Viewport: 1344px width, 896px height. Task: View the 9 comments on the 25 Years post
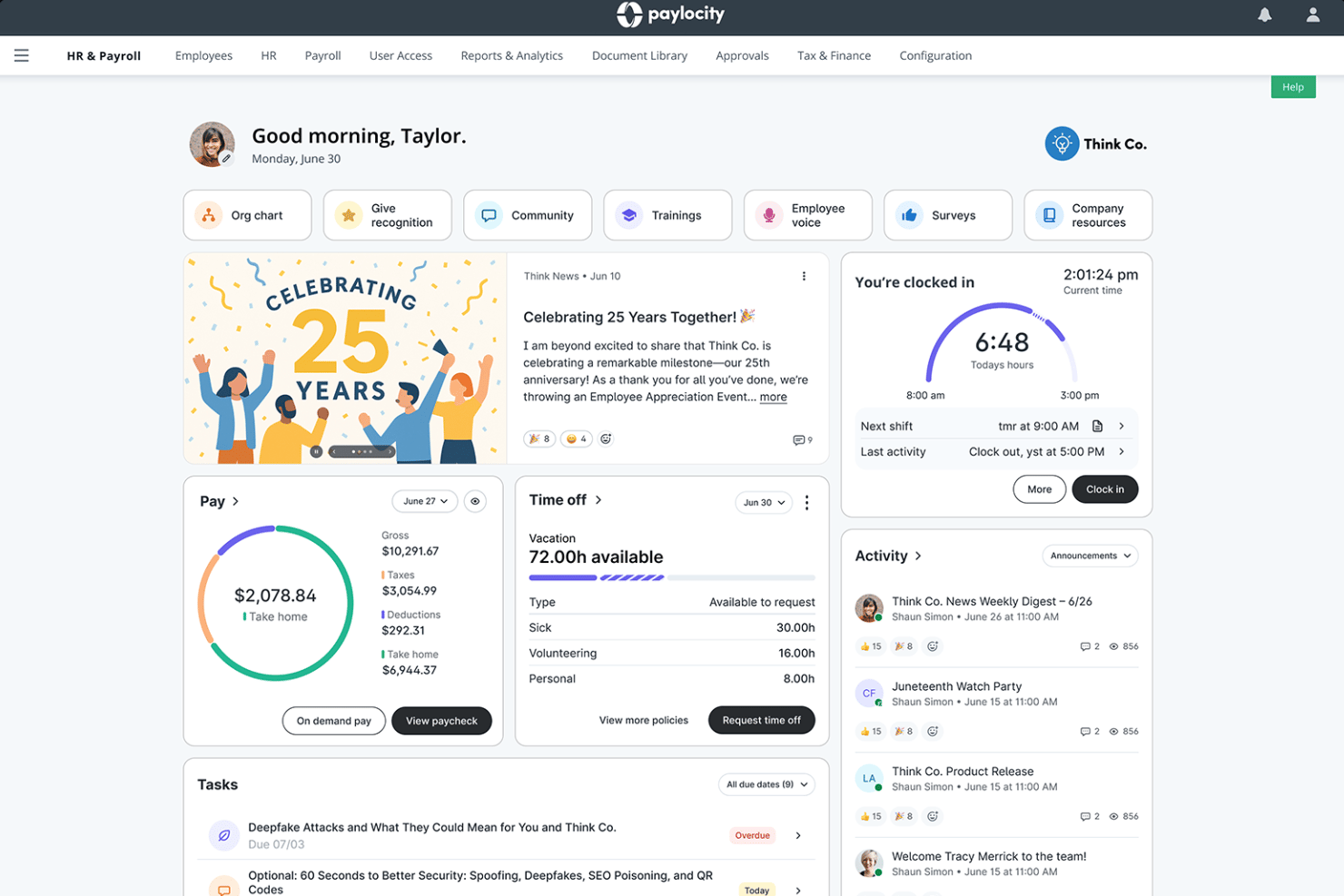pos(803,440)
